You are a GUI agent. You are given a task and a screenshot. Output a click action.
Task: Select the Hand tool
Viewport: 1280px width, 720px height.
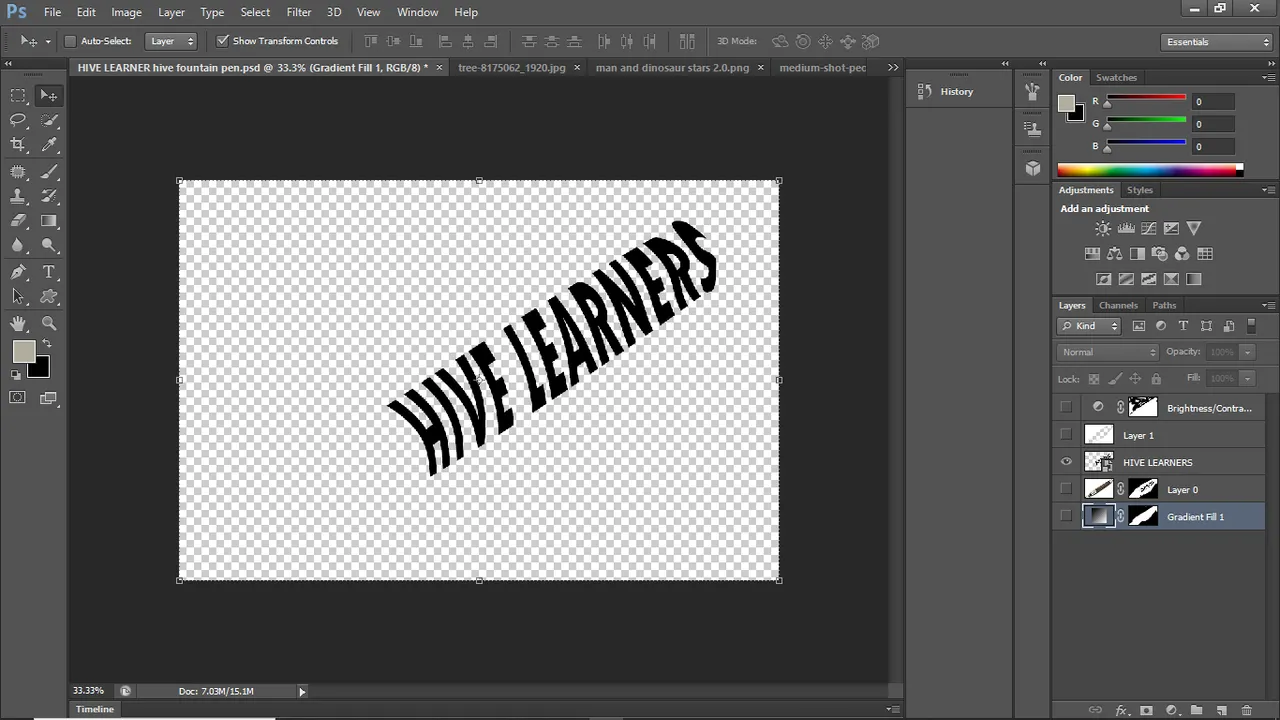(x=18, y=324)
